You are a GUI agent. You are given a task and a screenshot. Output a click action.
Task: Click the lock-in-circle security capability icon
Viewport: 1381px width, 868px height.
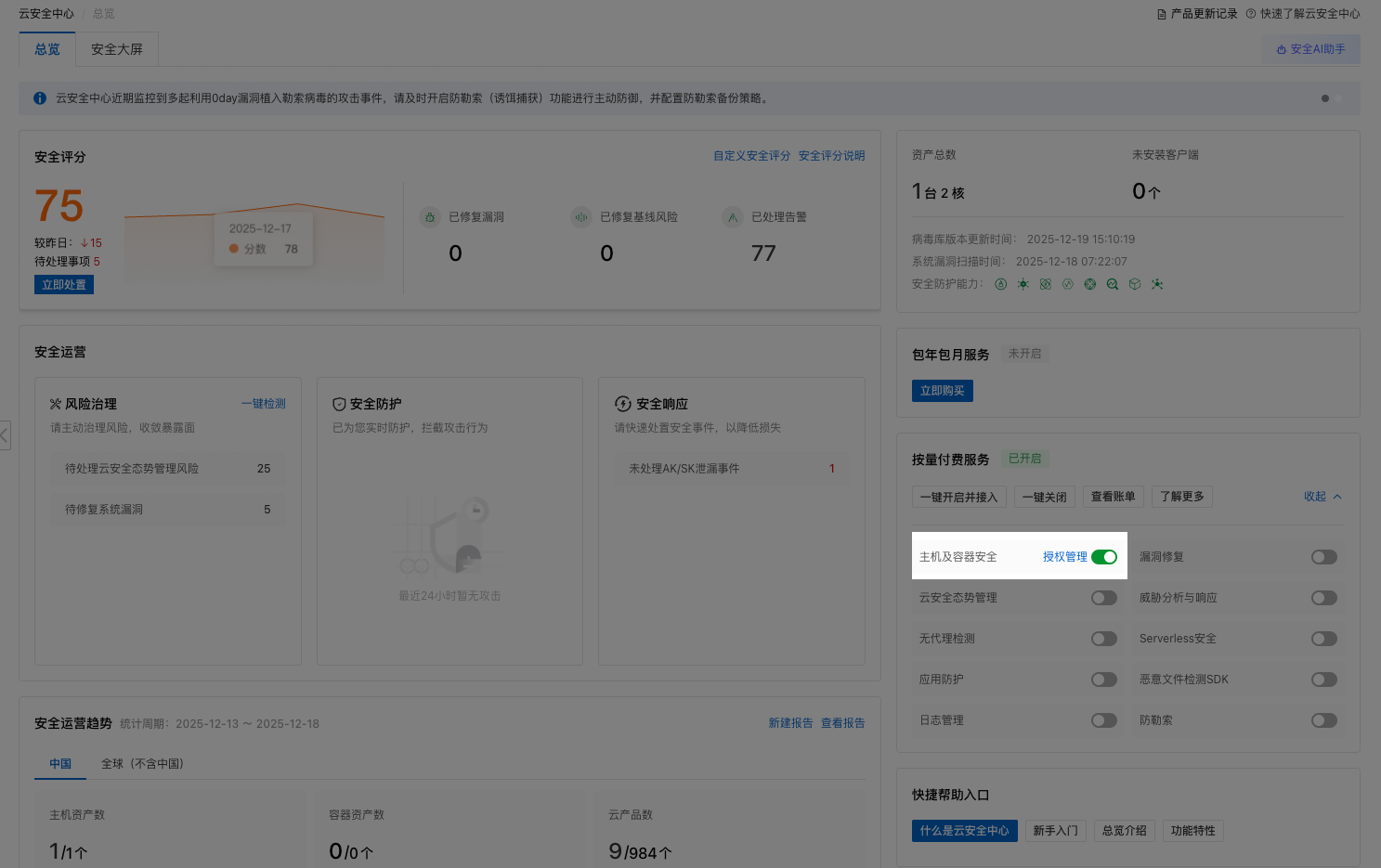click(x=1001, y=284)
